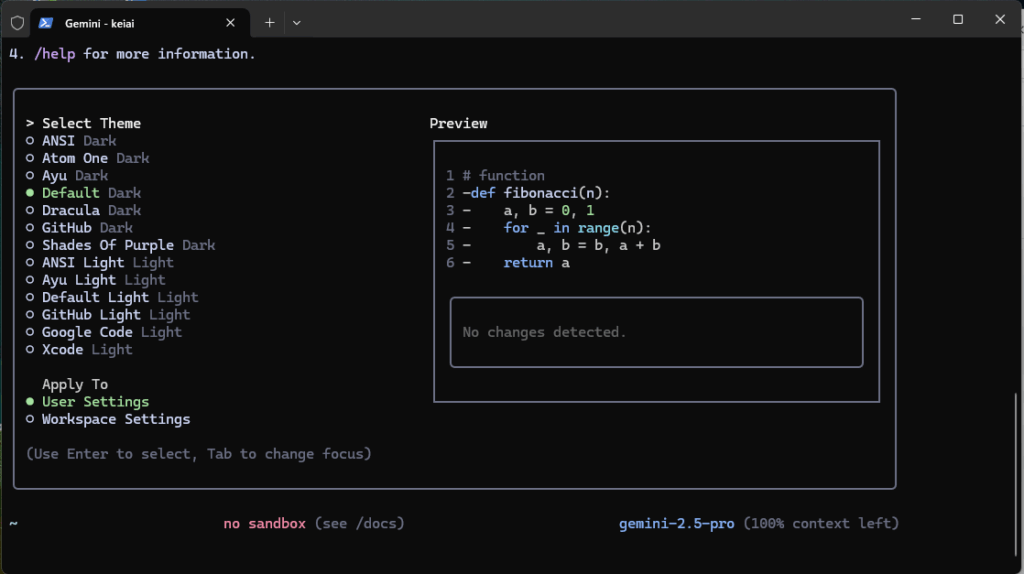
Task: Minimize the terminal window
Action: point(916,20)
